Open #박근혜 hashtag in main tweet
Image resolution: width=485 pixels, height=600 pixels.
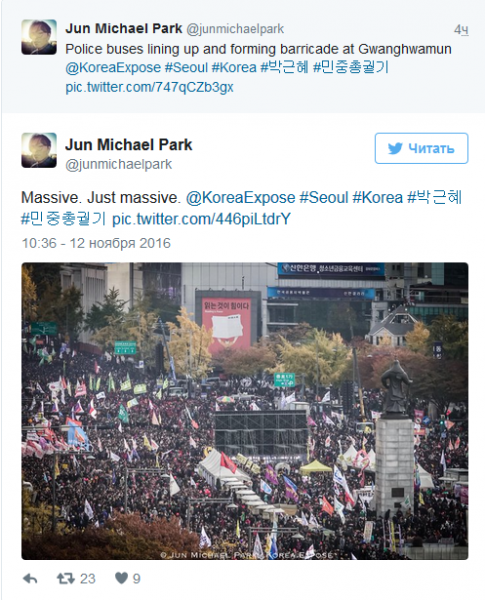click(x=434, y=197)
